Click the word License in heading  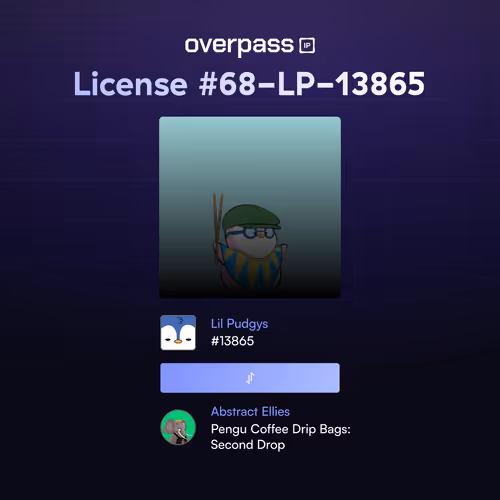tap(130, 84)
